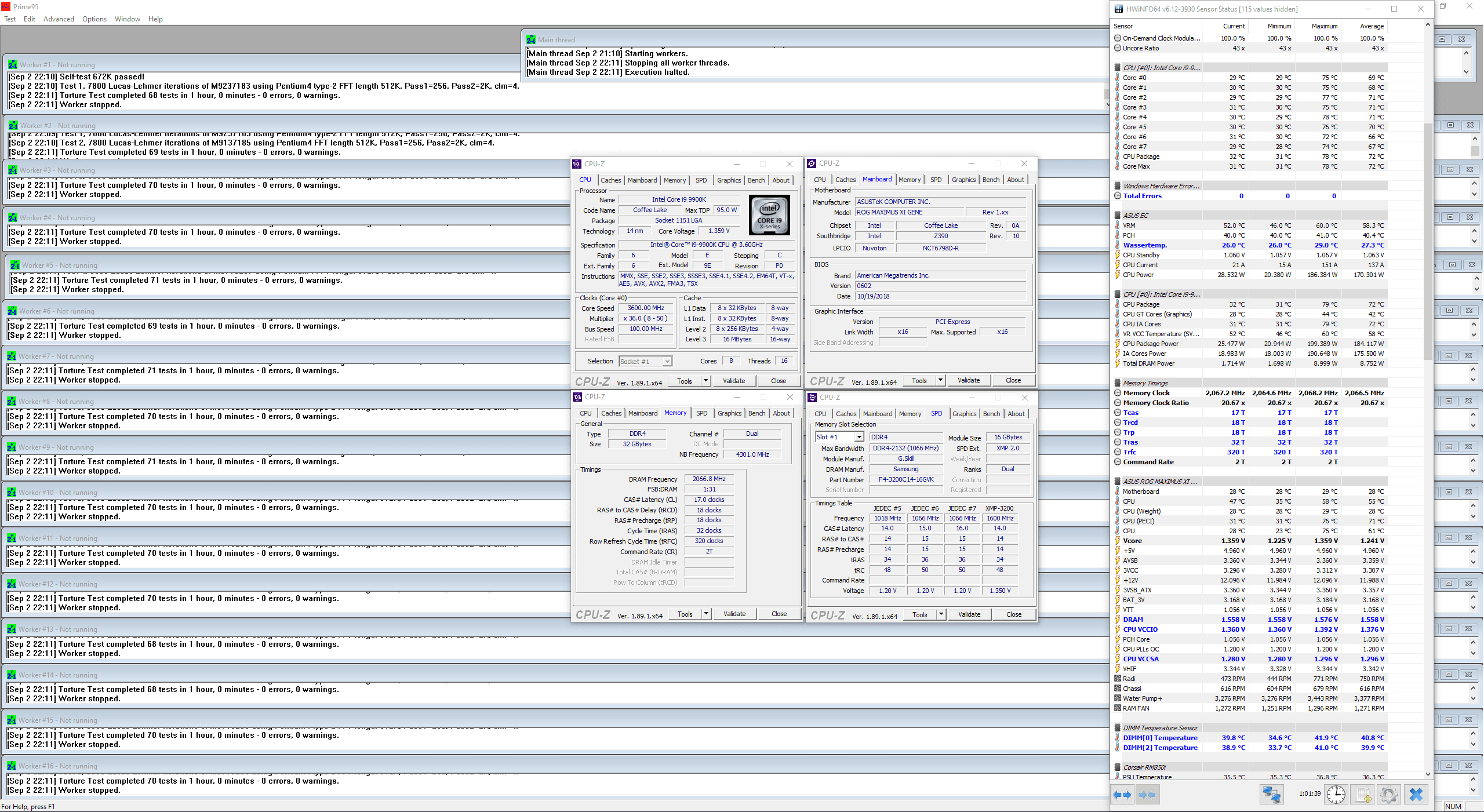
Task: Click Validate button in CPU-Z SPD window
Action: tap(969, 614)
